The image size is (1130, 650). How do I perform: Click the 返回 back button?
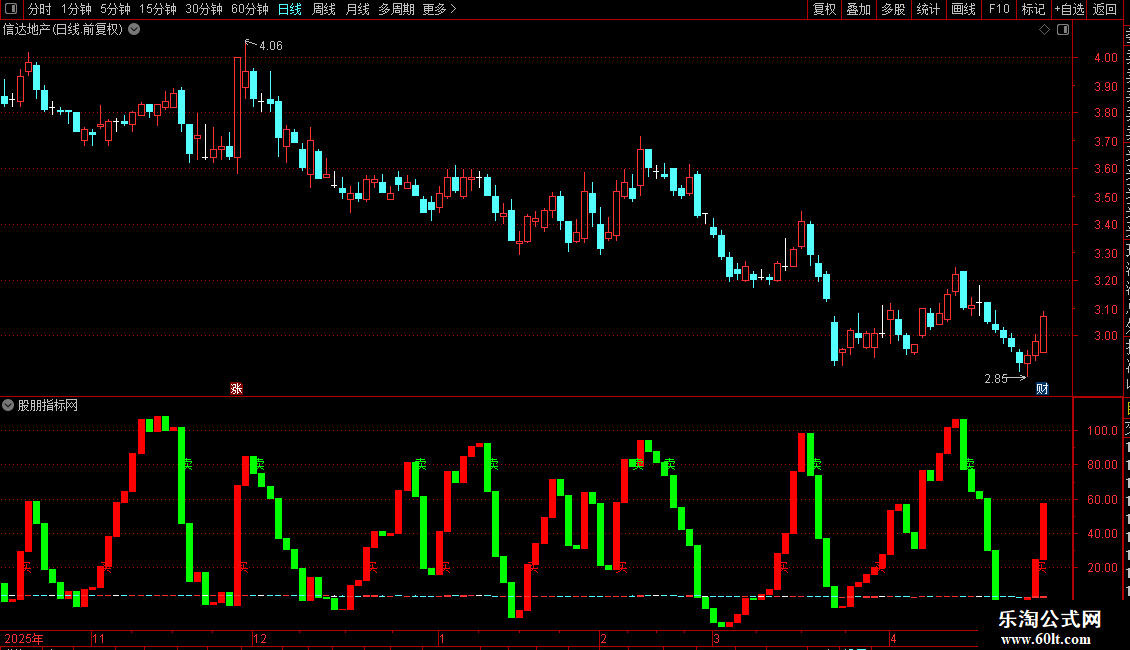click(x=1104, y=9)
